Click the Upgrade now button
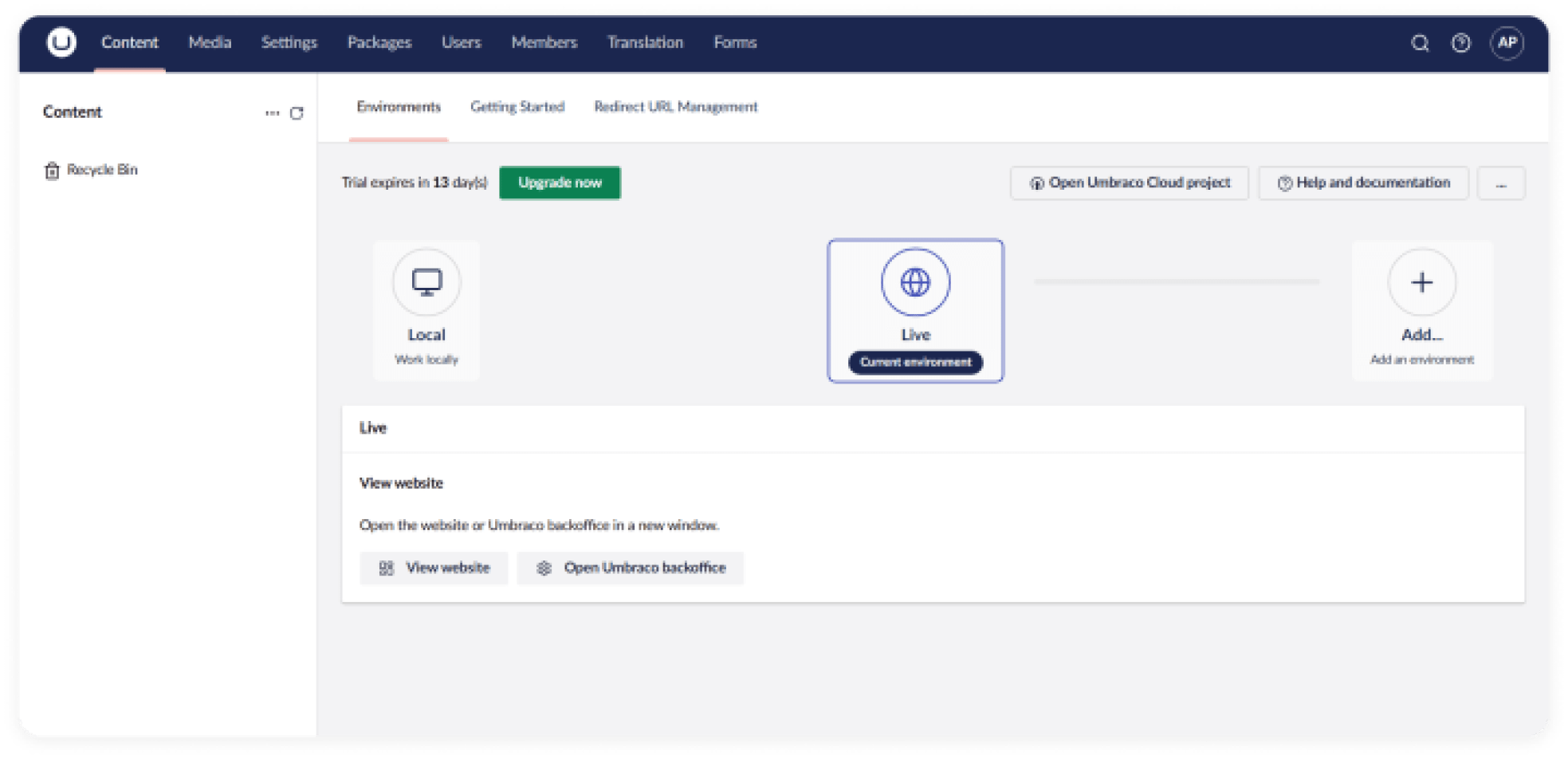1568x759 pixels. pyautogui.click(x=560, y=183)
